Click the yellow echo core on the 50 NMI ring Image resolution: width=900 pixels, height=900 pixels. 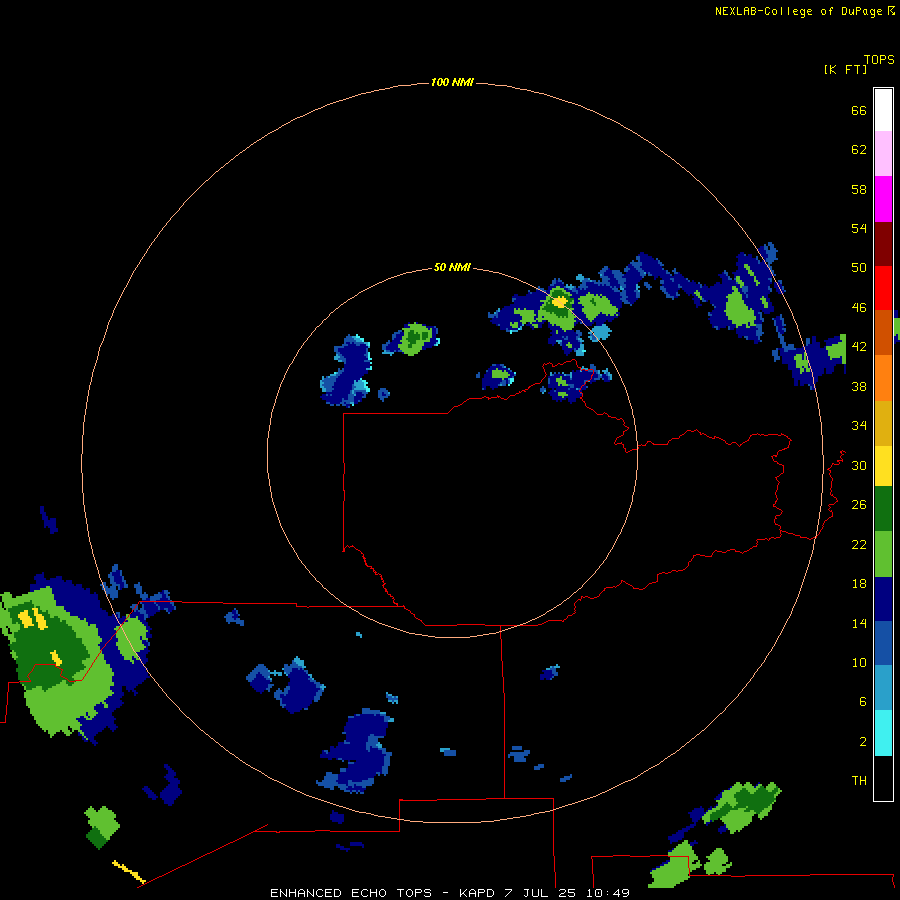(559, 301)
